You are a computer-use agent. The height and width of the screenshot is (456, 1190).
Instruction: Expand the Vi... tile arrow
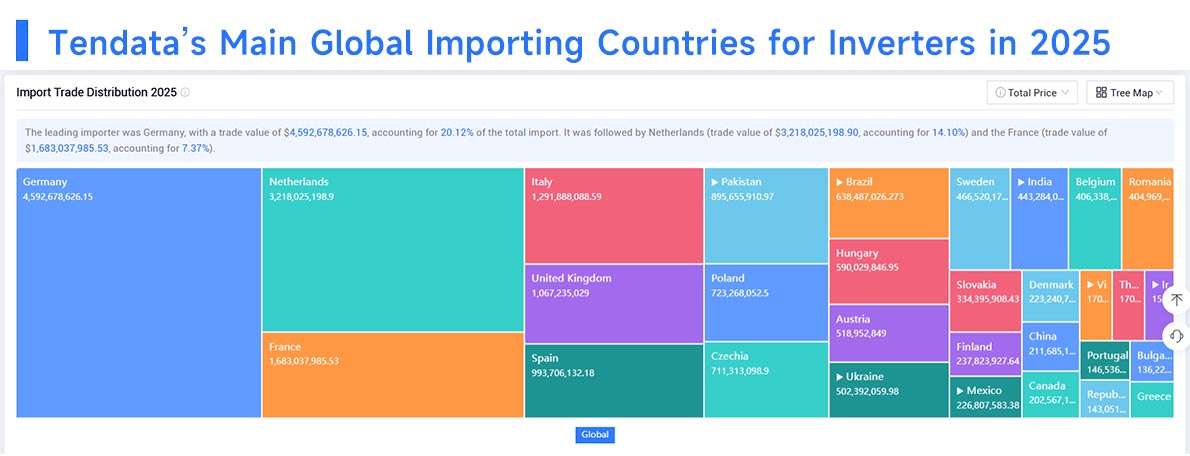point(1091,285)
